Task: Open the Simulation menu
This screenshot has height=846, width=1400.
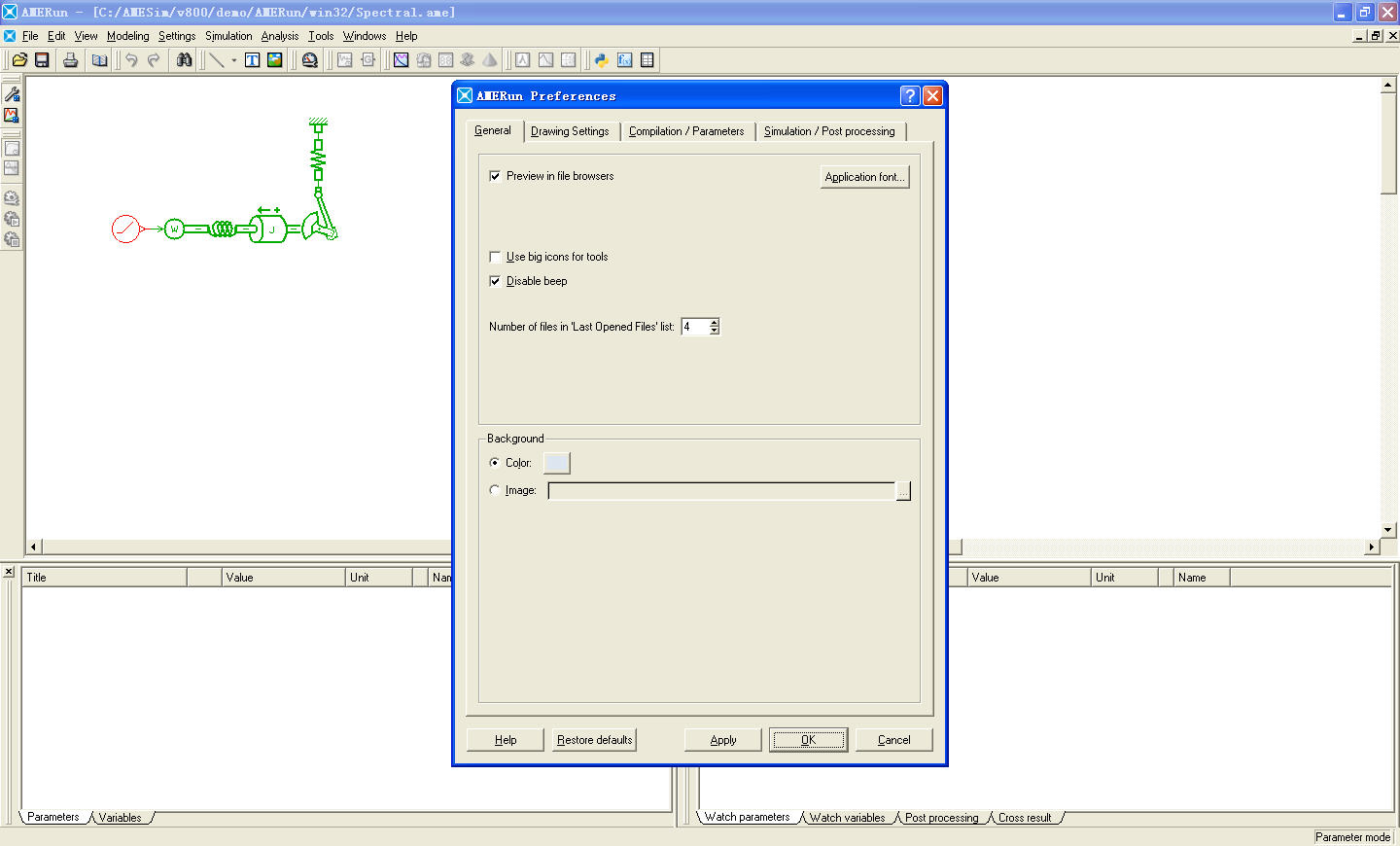Action: [x=228, y=36]
